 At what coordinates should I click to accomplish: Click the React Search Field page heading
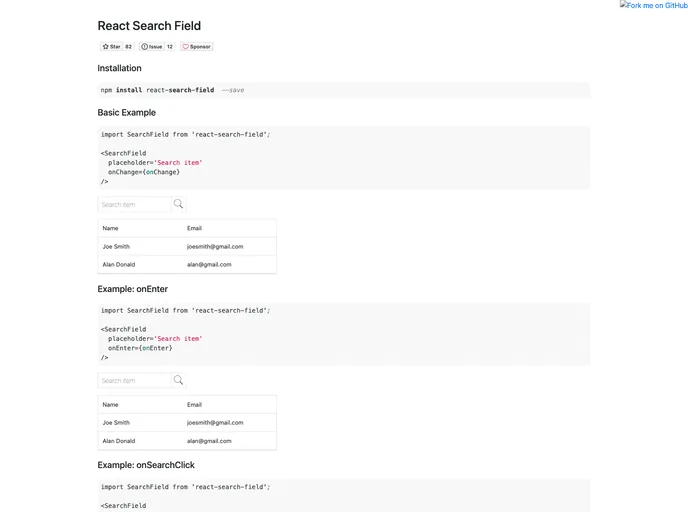tap(149, 26)
